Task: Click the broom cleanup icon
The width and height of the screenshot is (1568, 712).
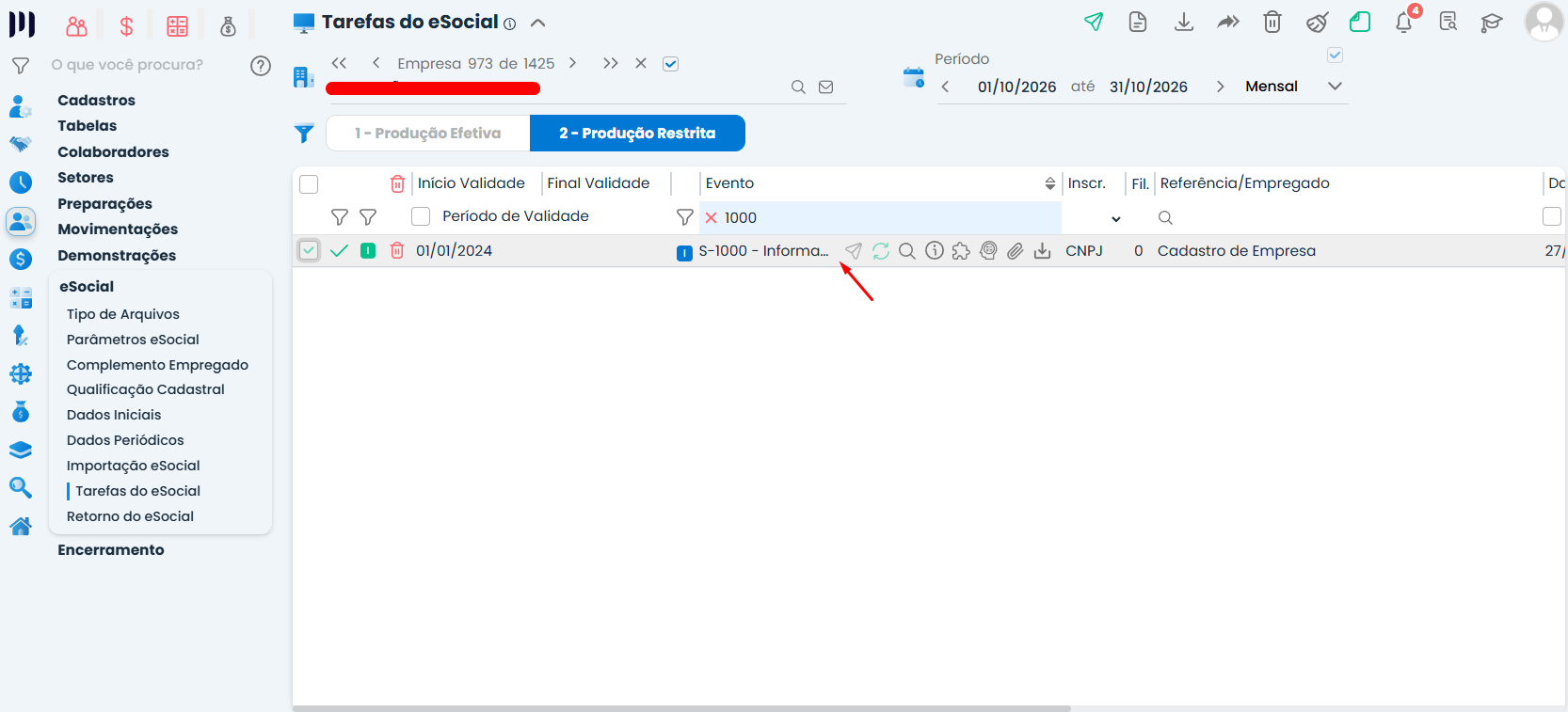Action: point(1317,22)
